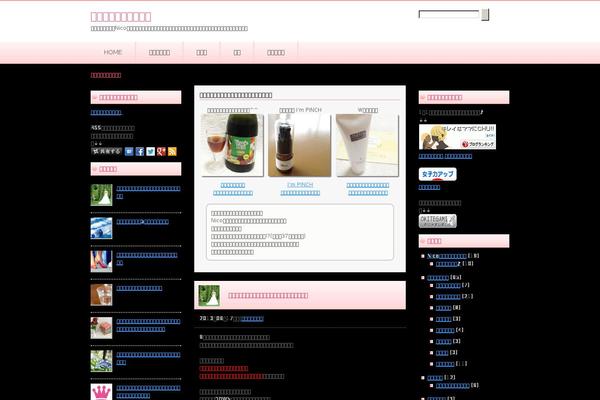The width and height of the screenshot is (600, 400).
Task: Open the orange RSS feed icon
Action: [172, 152]
